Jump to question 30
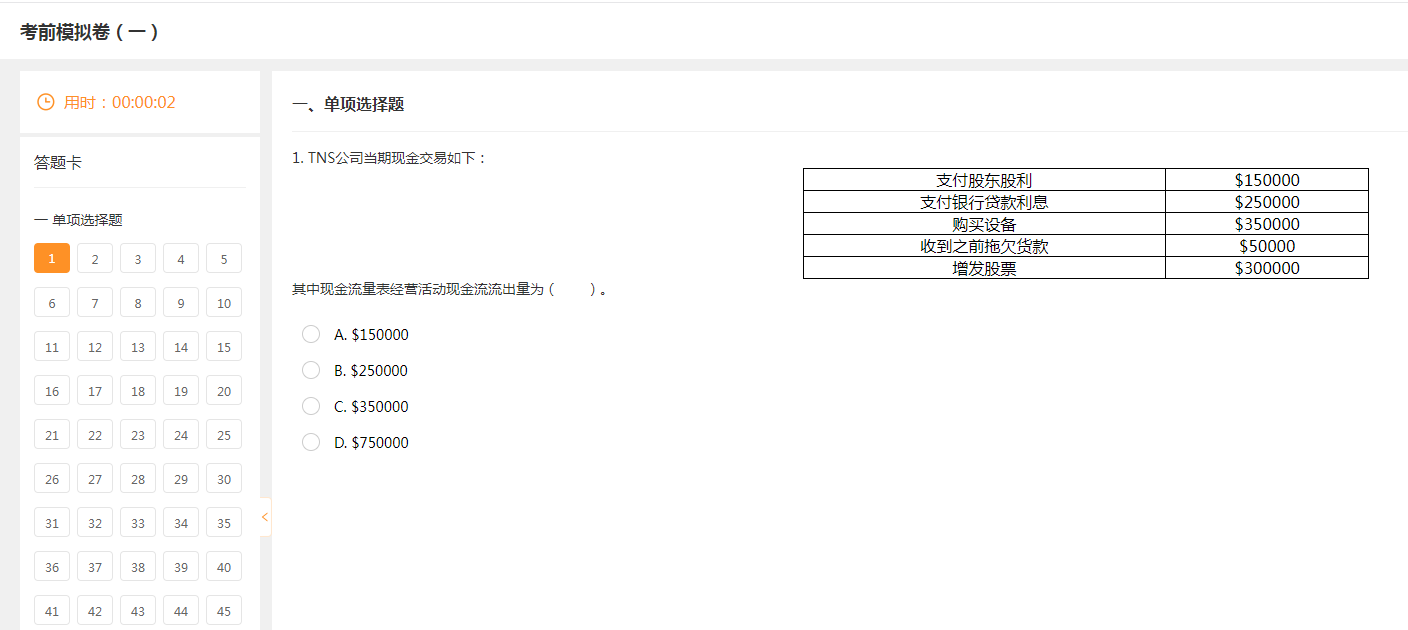1408x630 pixels. (x=223, y=478)
